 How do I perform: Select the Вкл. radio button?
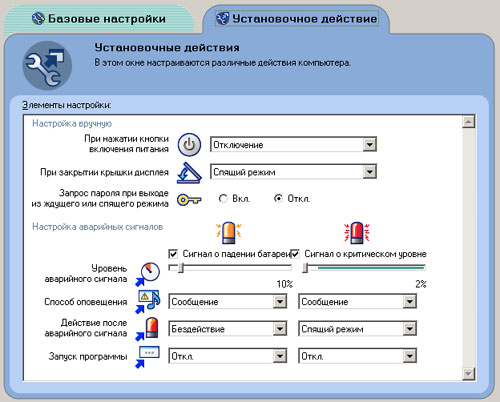223,199
